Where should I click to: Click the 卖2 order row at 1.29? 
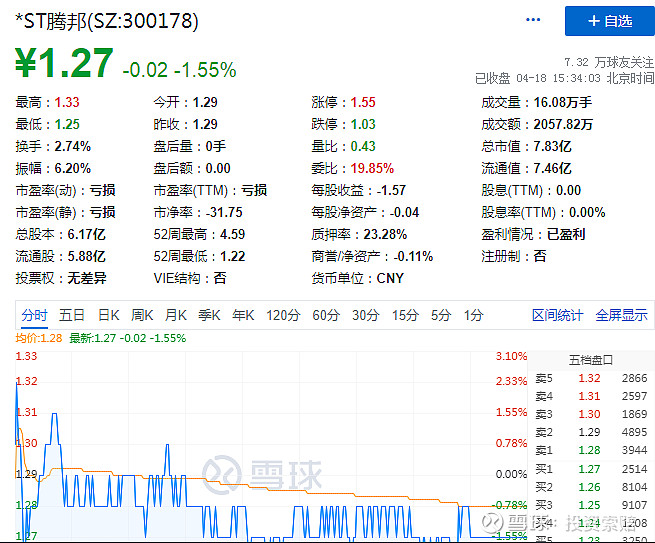pyautogui.click(x=591, y=432)
